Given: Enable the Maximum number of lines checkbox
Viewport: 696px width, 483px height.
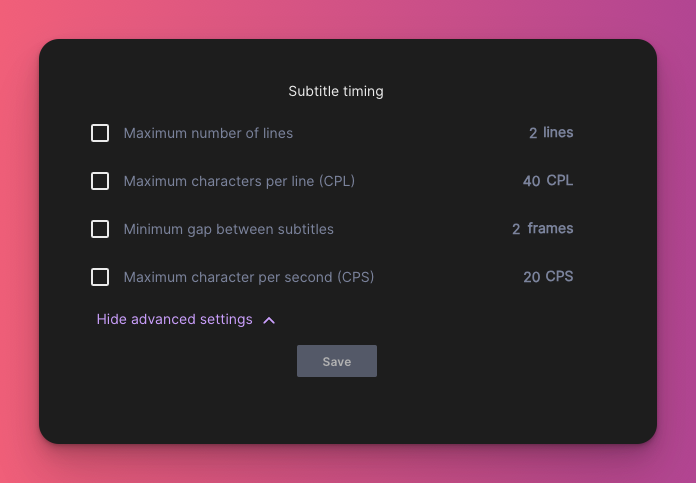Looking at the screenshot, I should pos(100,133).
